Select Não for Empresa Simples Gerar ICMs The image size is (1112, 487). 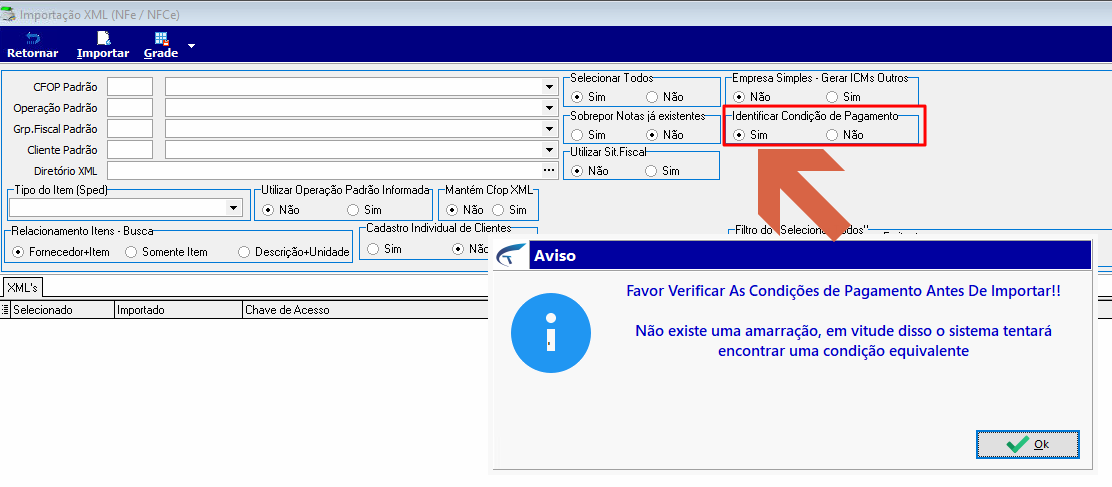(740, 97)
